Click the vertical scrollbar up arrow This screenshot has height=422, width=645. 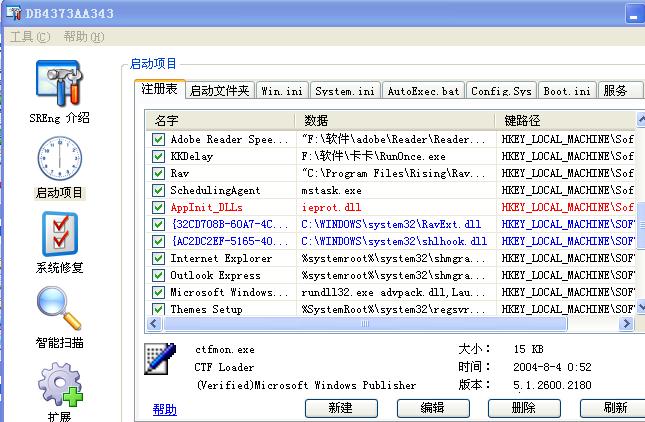point(641,119)
